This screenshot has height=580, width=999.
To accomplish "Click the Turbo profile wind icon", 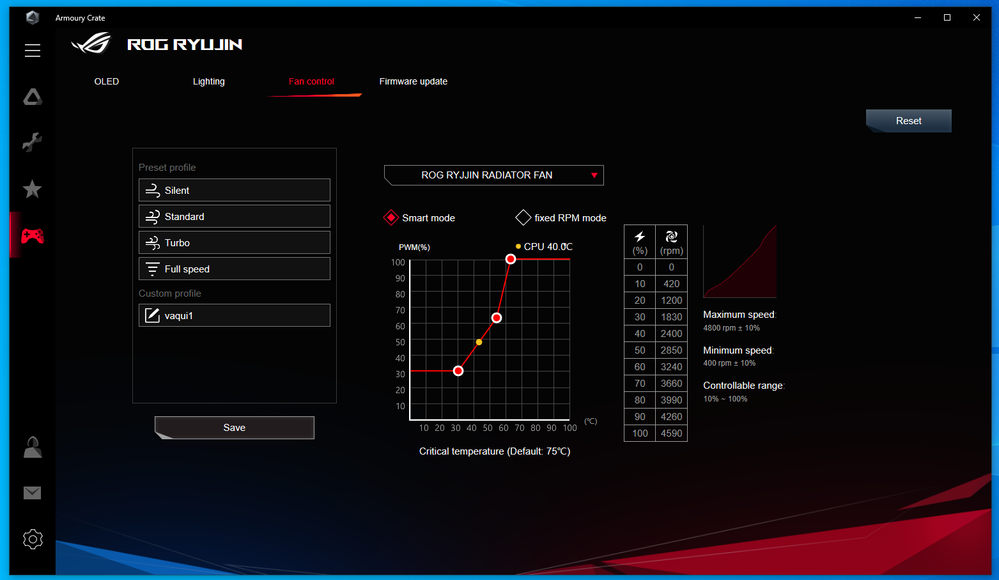I will point(152,243).
